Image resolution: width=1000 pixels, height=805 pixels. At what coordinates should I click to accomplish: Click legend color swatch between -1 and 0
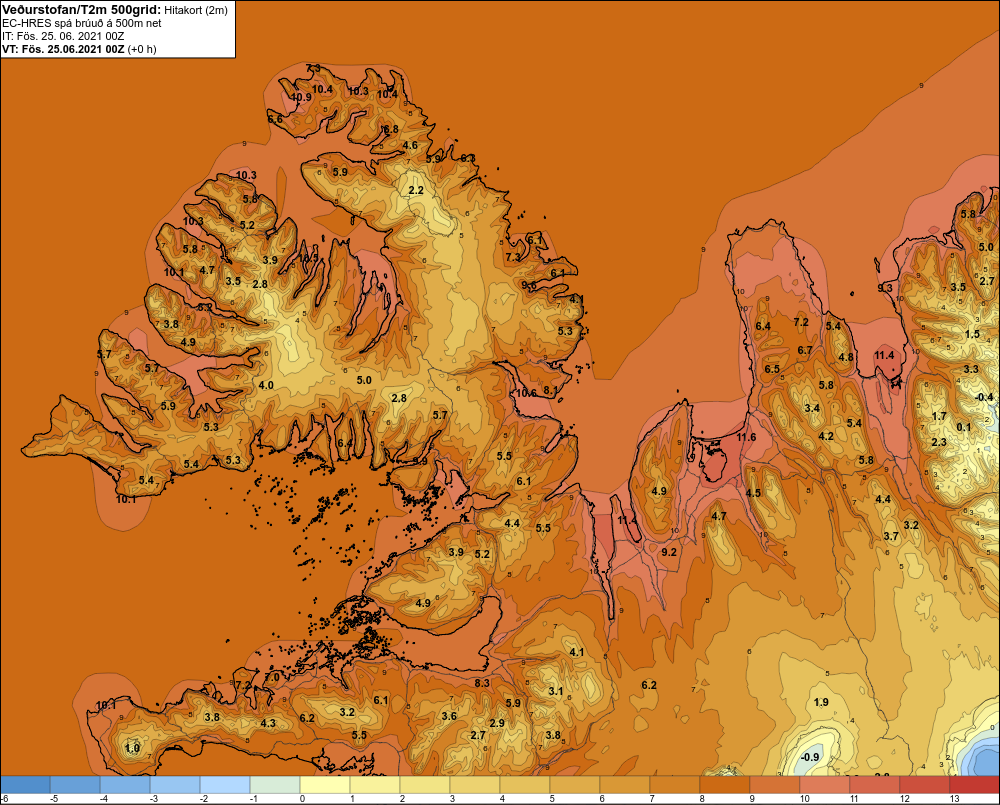(275, 784)
